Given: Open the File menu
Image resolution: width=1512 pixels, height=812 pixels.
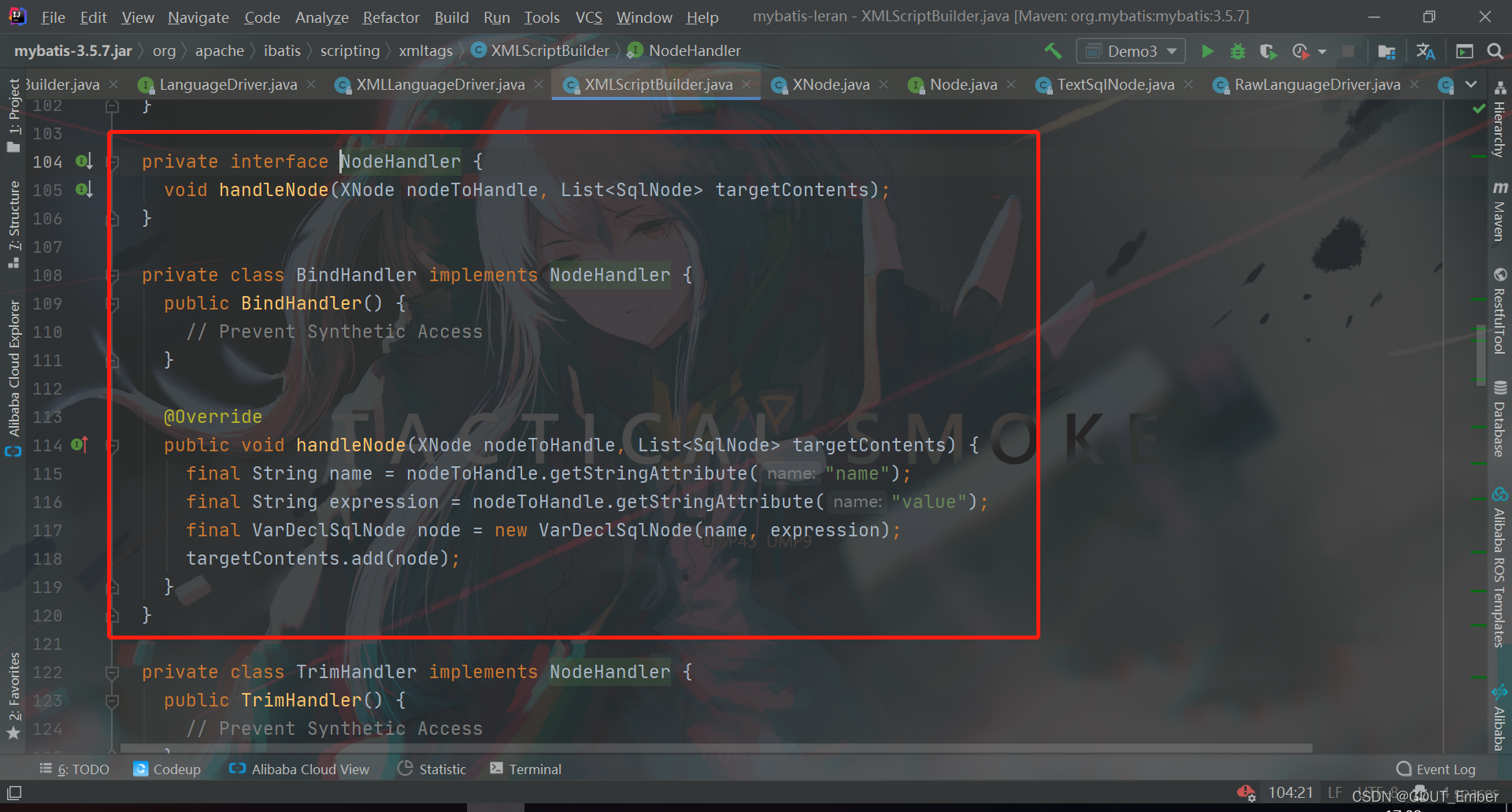Looking at the screenshot, I should click(53, 17).
